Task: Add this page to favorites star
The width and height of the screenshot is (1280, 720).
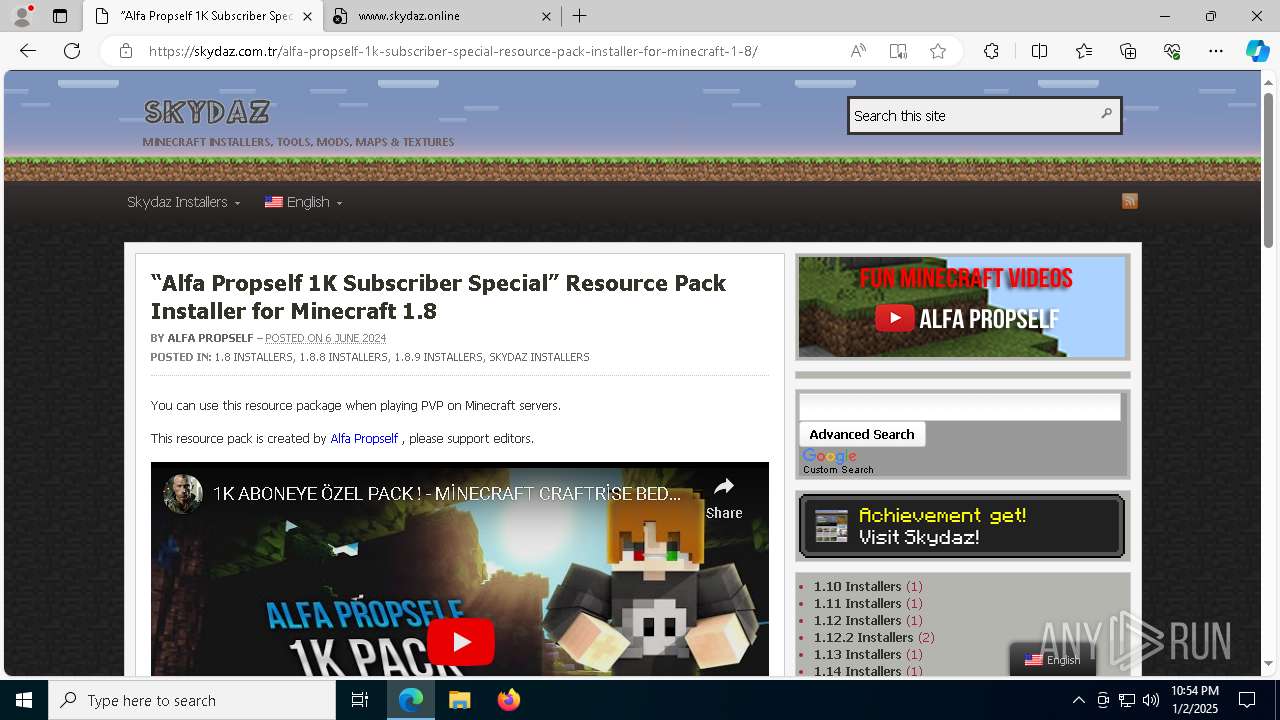Action: tap(938, 51)
